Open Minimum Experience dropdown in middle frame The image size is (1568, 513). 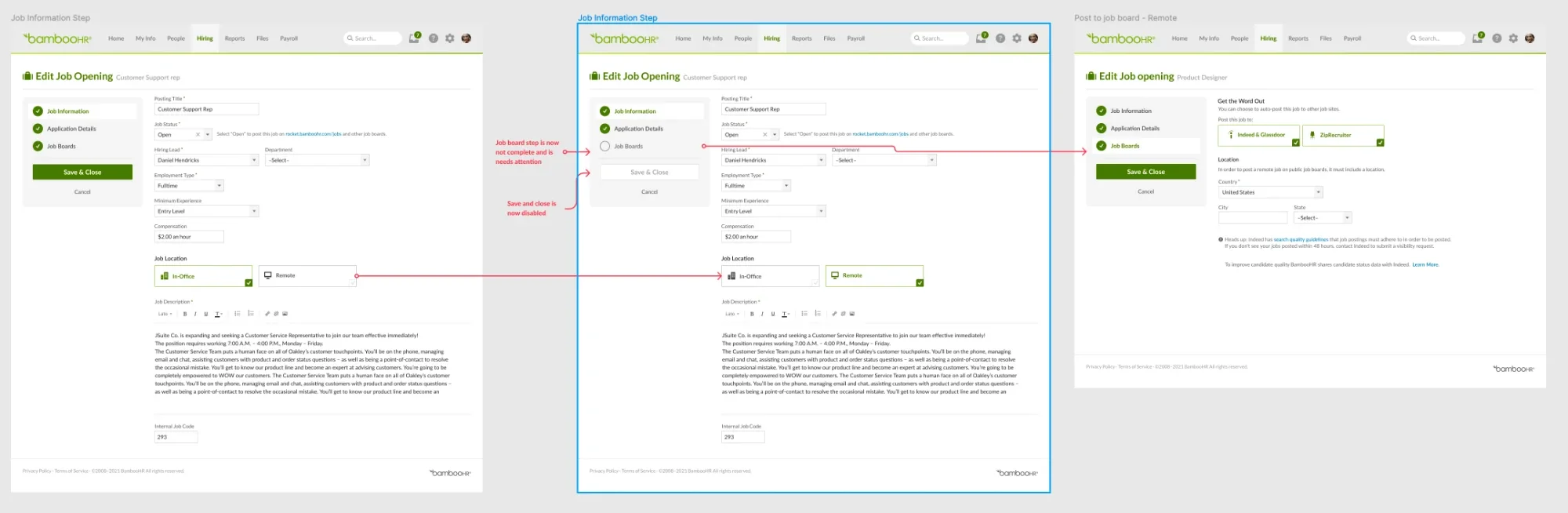tap(774, 211)
